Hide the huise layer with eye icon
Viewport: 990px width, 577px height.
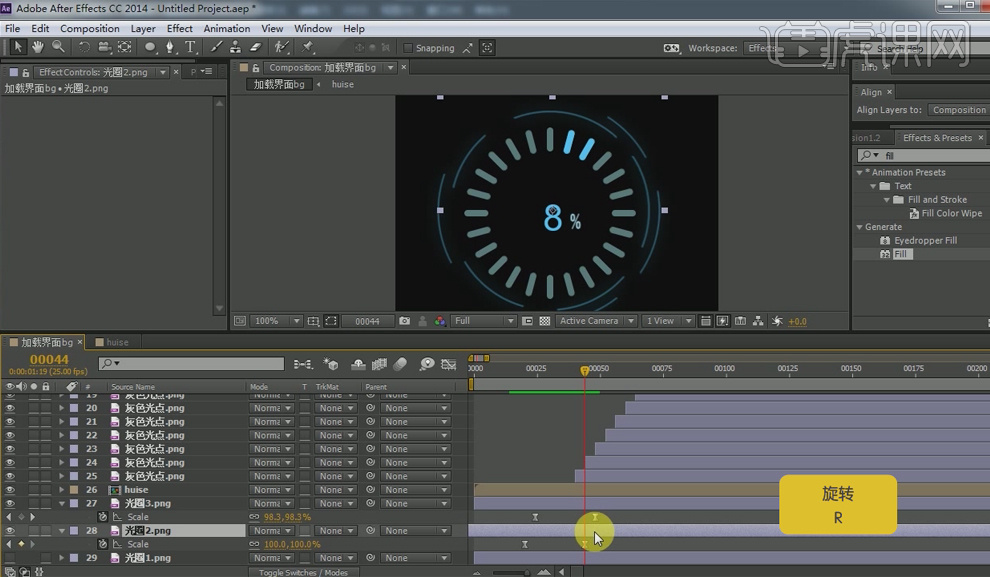tap(11, 490)
